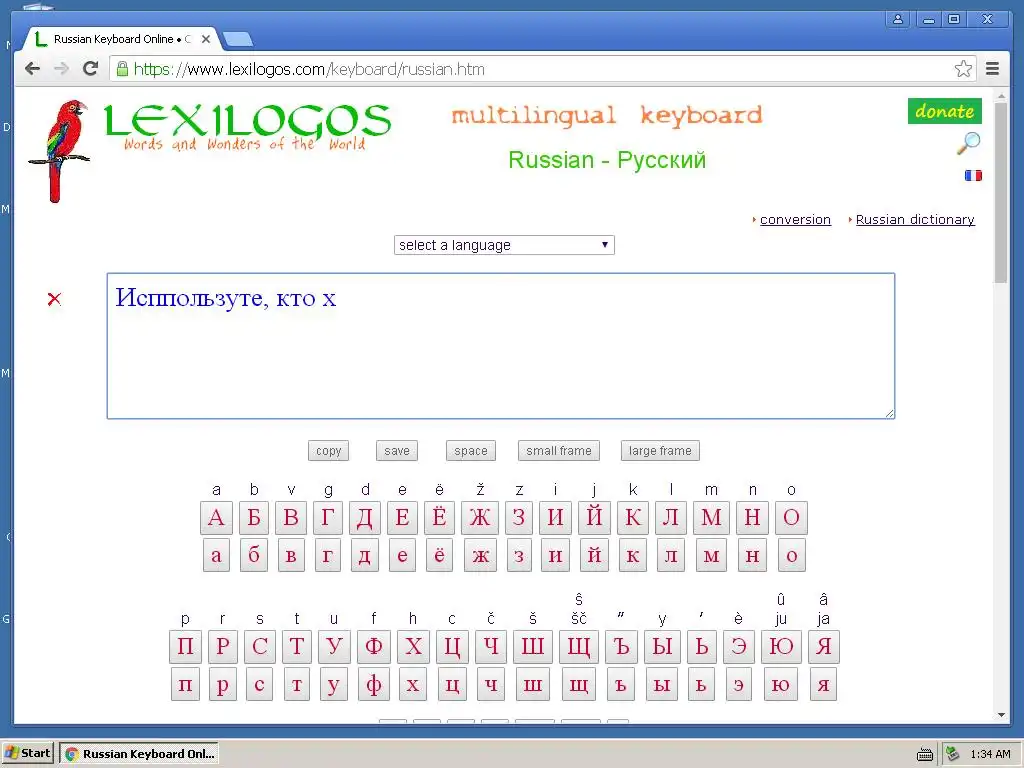Click the green donate button
The height and width of the screenshot is (768, 1024).
click(x=944, y=111)
